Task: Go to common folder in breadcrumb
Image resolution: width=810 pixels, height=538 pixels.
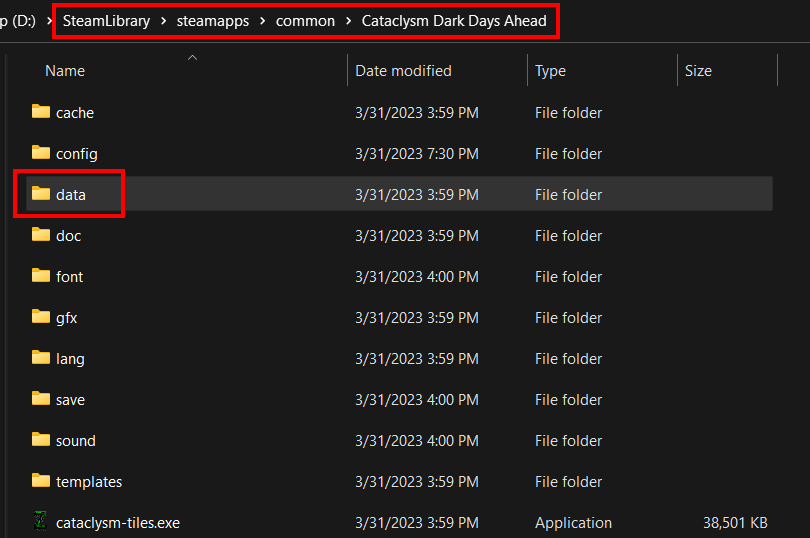Action: click(x=303, y=21)
